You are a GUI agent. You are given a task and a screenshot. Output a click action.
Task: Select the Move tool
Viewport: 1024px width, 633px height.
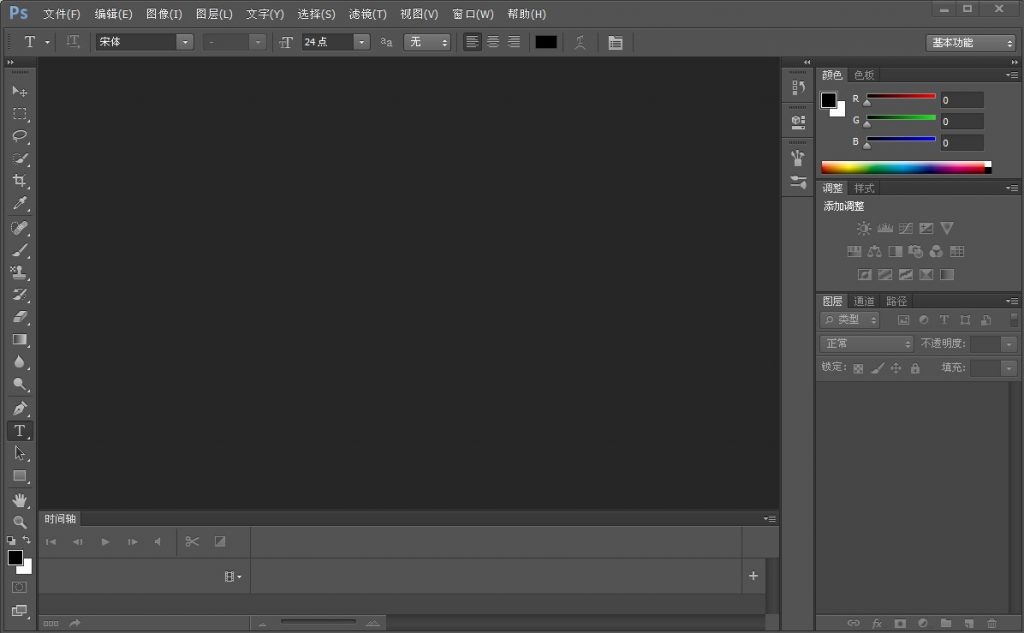point(19,91)
